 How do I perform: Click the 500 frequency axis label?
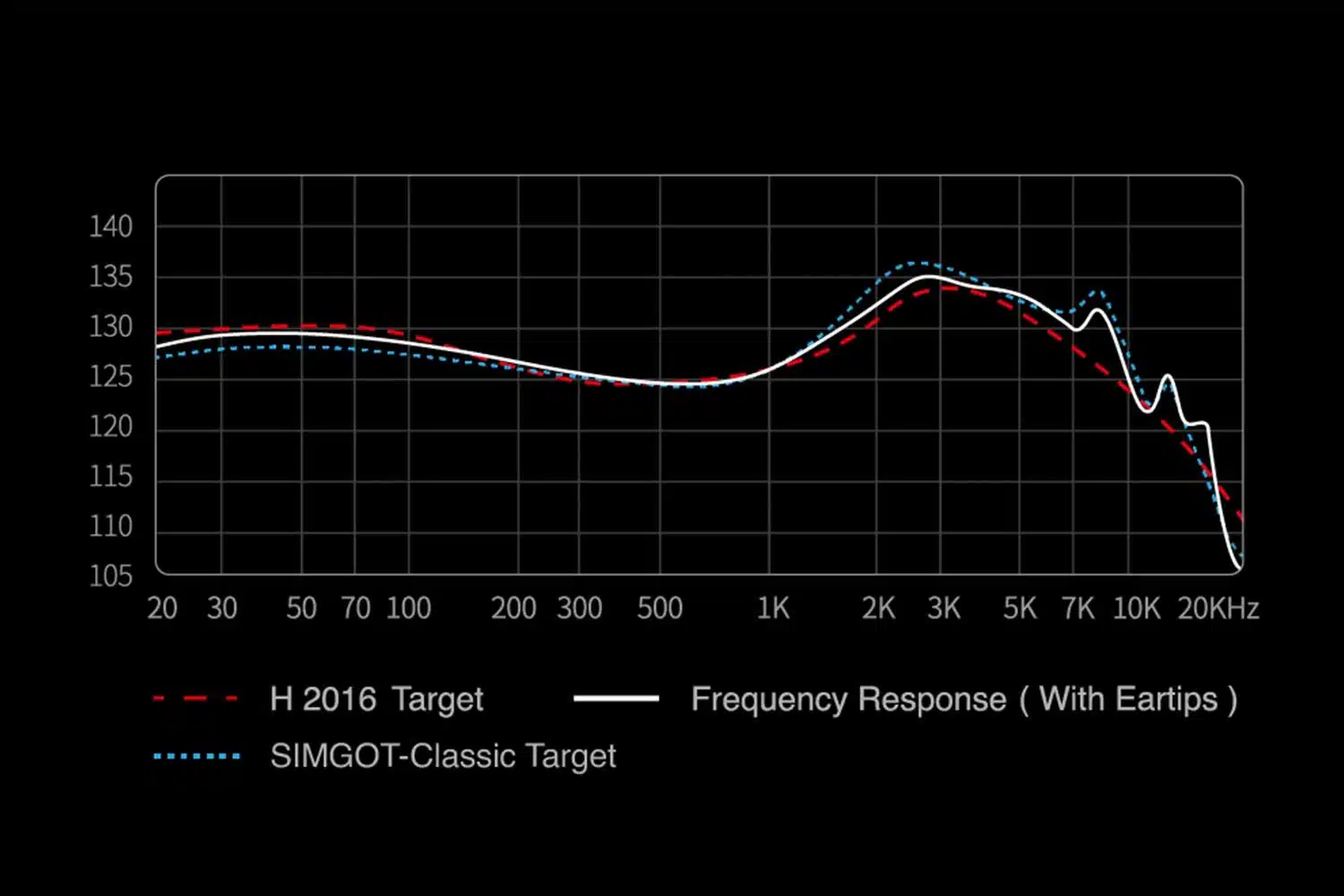pyautogui.click(x=660, y=608)
